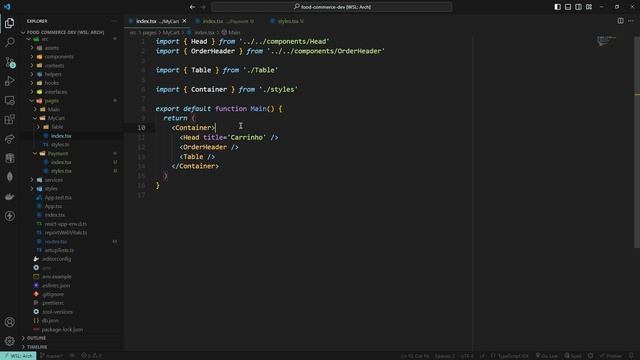
Task: Click the MyCart breadcrumb item
Action: (171, 32)
